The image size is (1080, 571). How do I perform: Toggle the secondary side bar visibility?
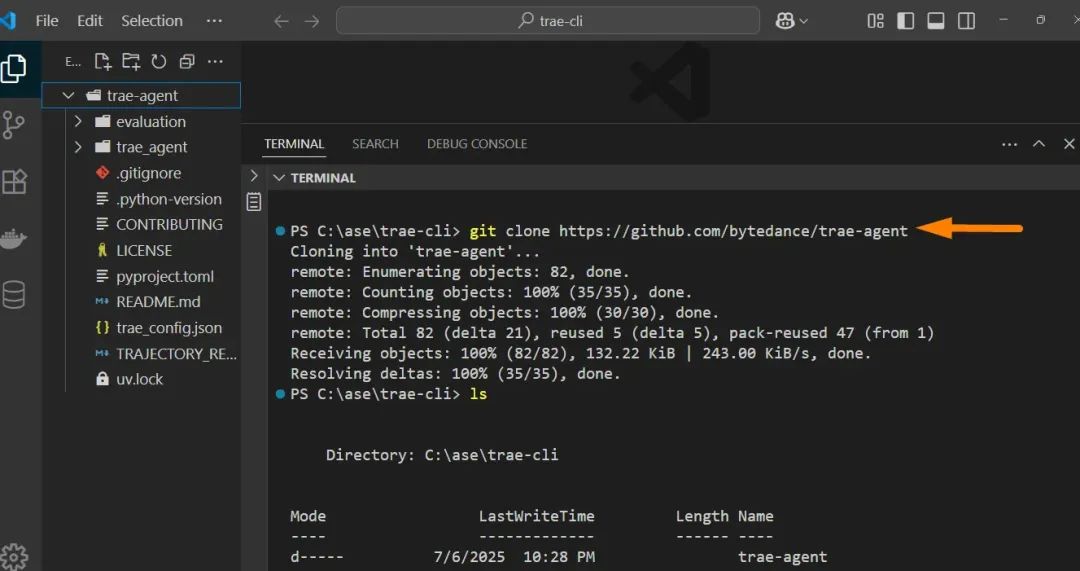966,21
